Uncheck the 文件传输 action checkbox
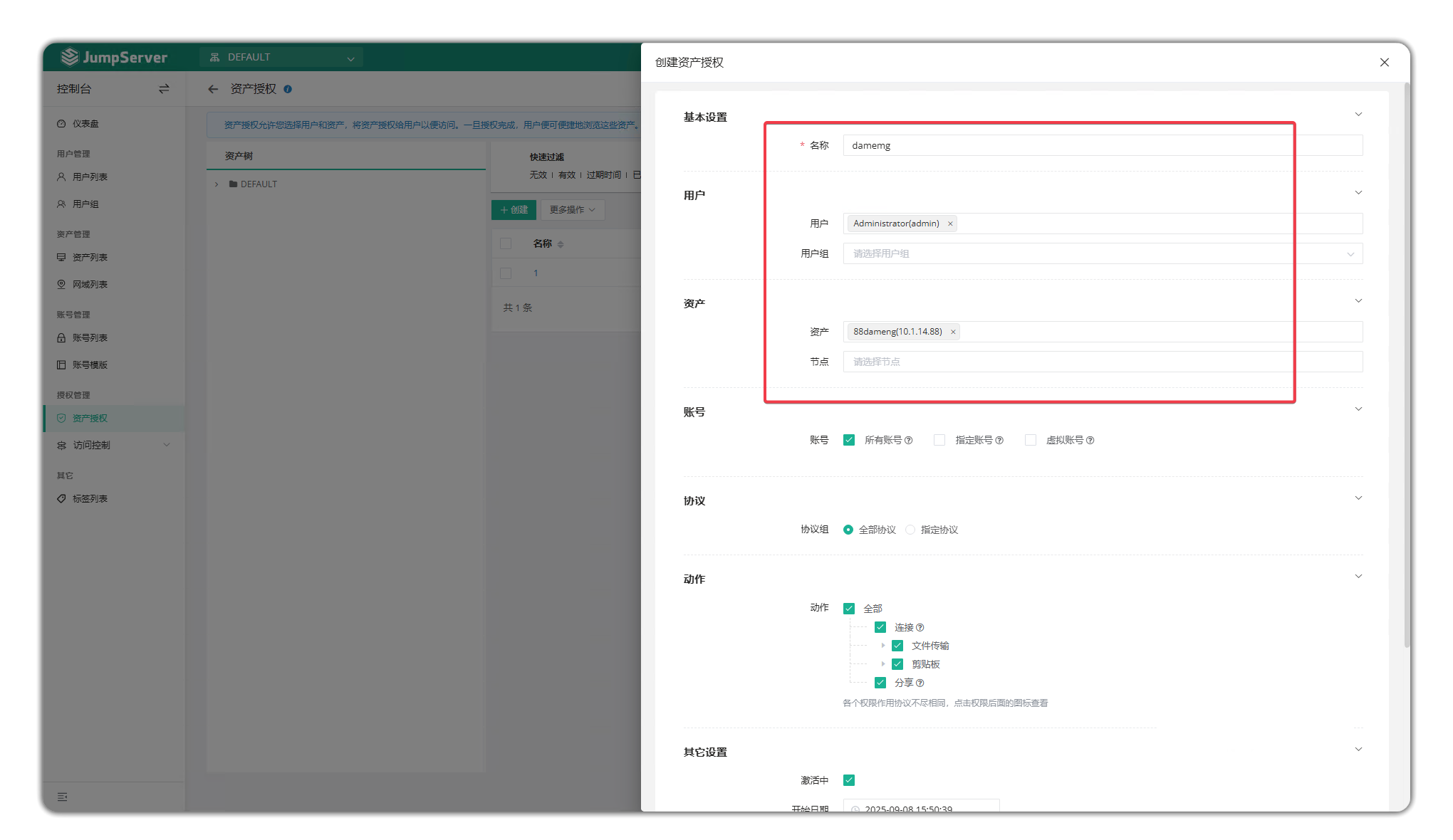This screenshot has height=840, width=1453. click(x=897, y=646)
